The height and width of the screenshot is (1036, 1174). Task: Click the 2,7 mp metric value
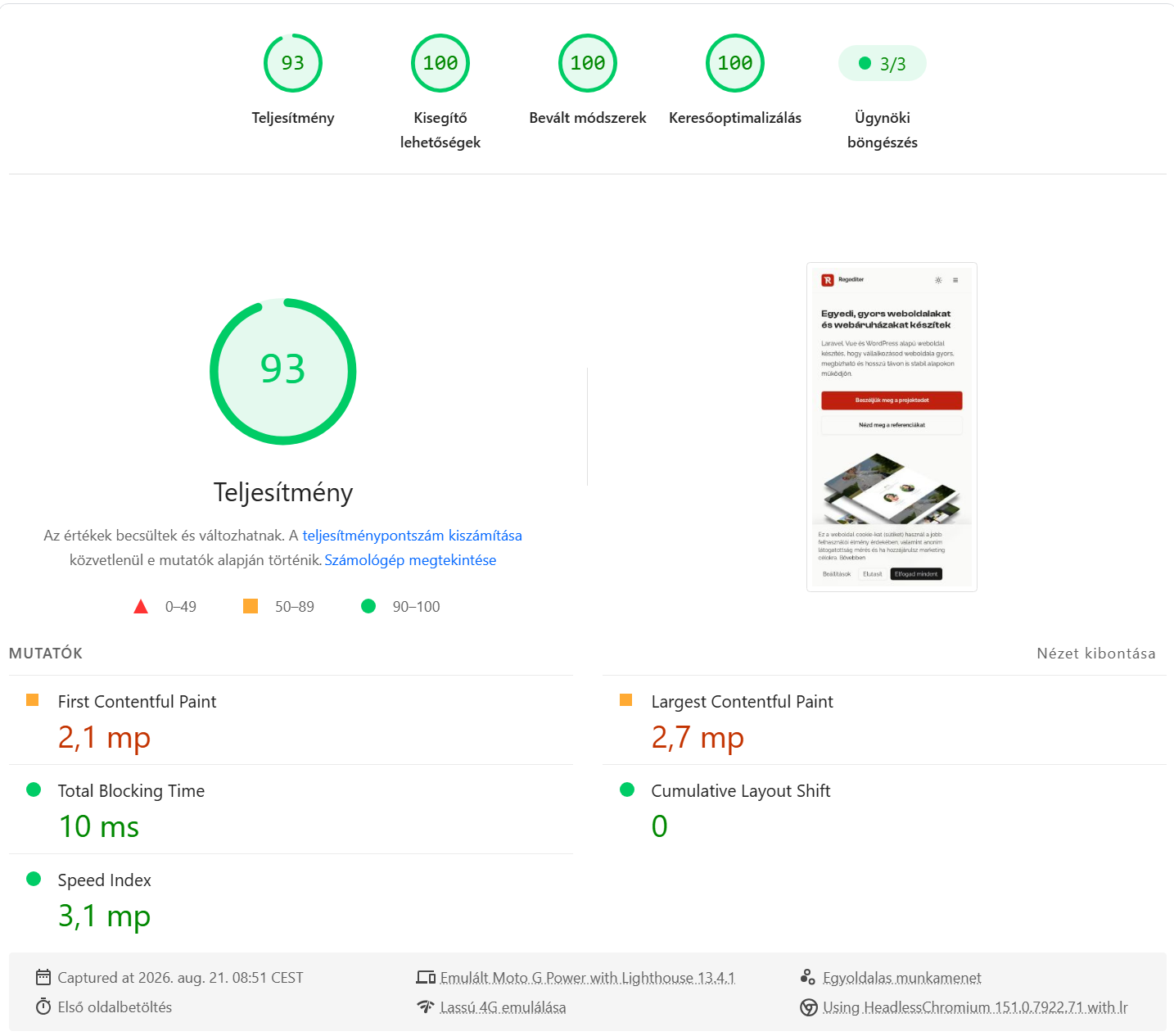698,738
